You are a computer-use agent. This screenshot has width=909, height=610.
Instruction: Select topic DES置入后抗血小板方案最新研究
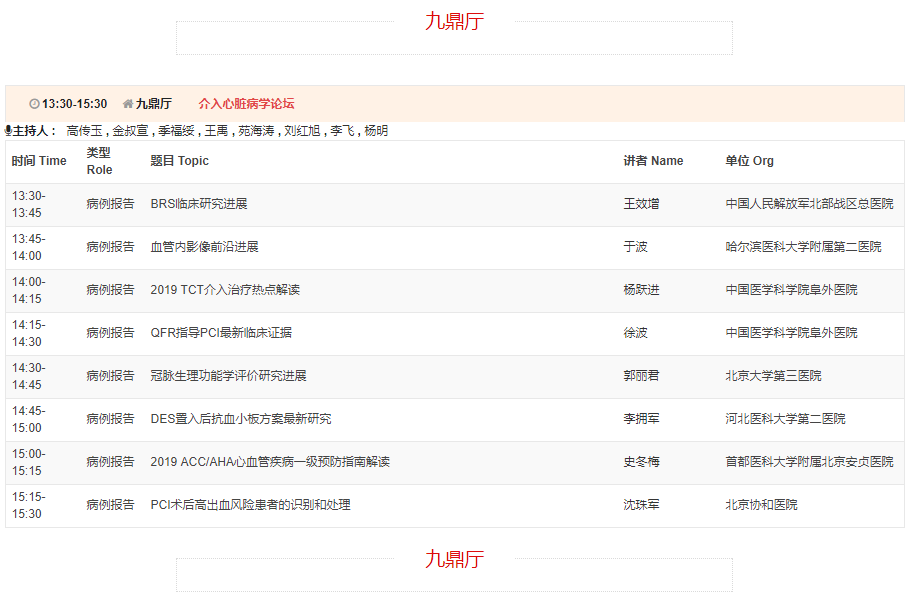click(241, 418)
